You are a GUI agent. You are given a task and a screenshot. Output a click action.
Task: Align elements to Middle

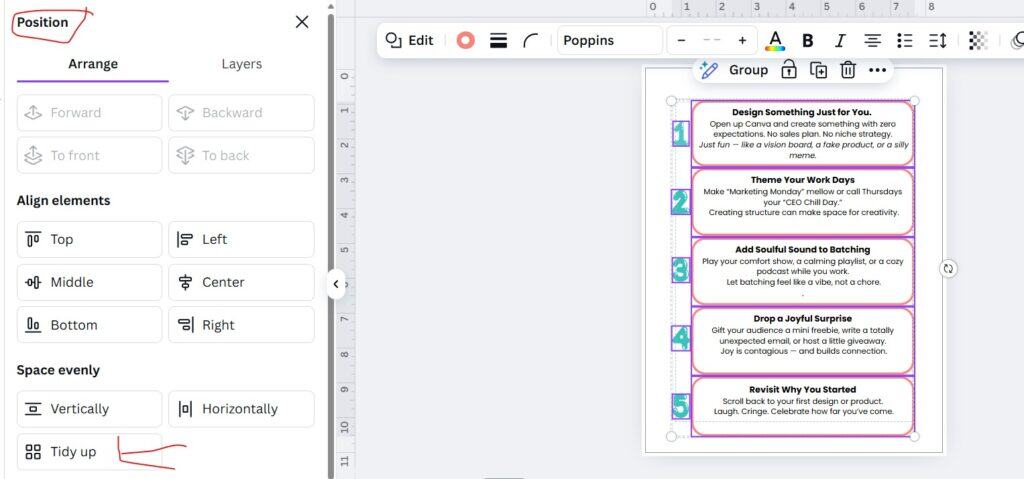(x=89, y=282)
